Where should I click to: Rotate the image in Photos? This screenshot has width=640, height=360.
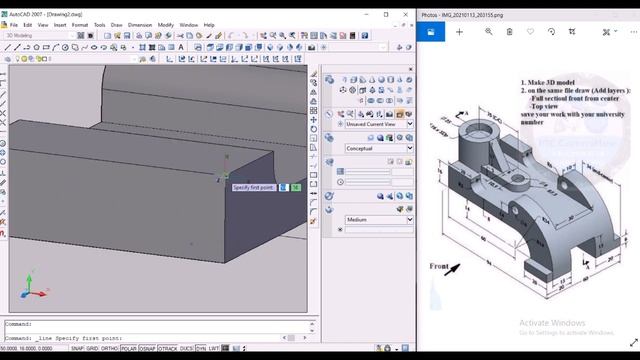(x=551, y=31)
